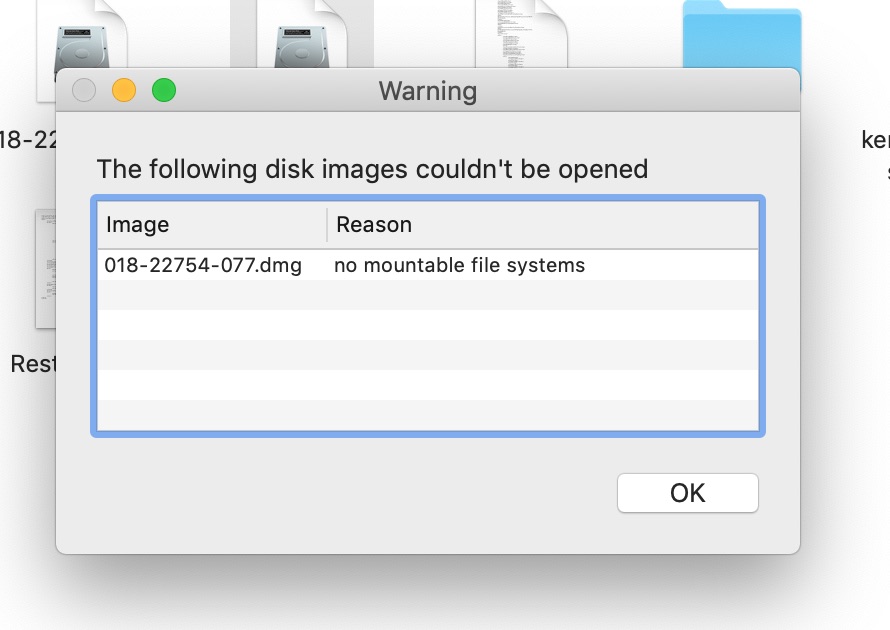Click the second empty row in table
This screenshot has width=890, height=630.
point(427,325)
